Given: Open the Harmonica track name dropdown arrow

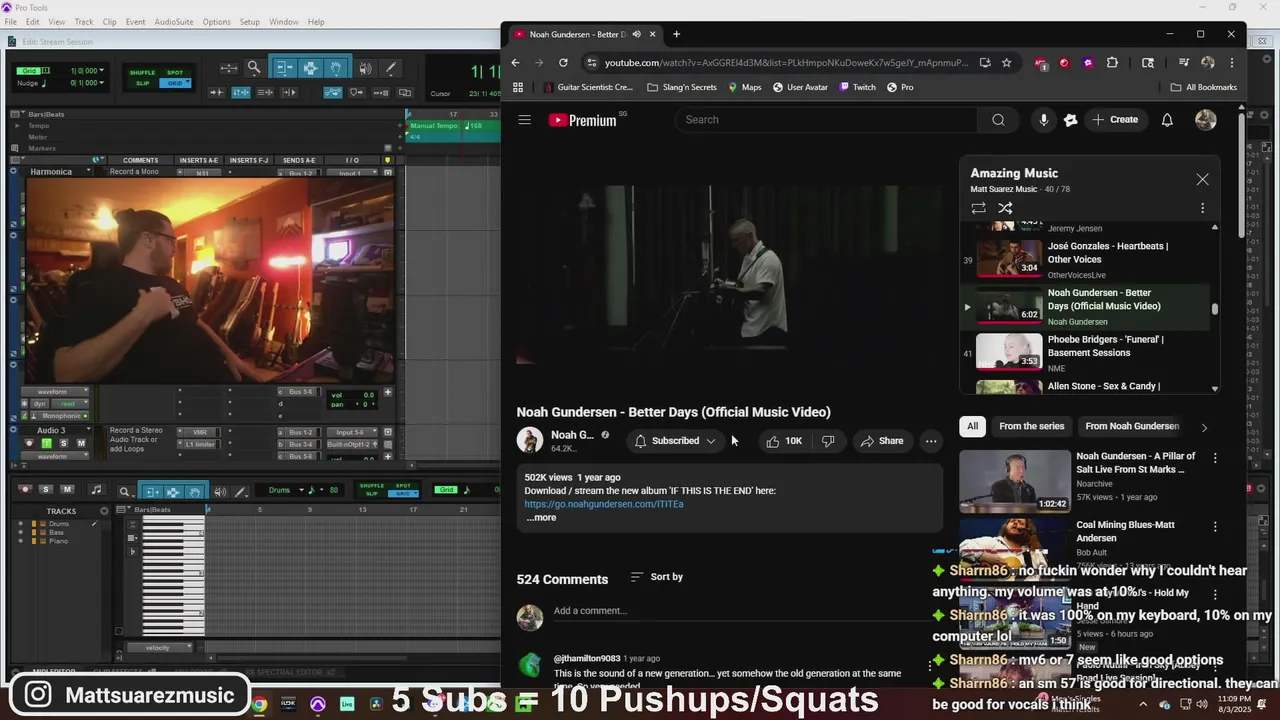Looking at the screenshot, I should [88, 172].
